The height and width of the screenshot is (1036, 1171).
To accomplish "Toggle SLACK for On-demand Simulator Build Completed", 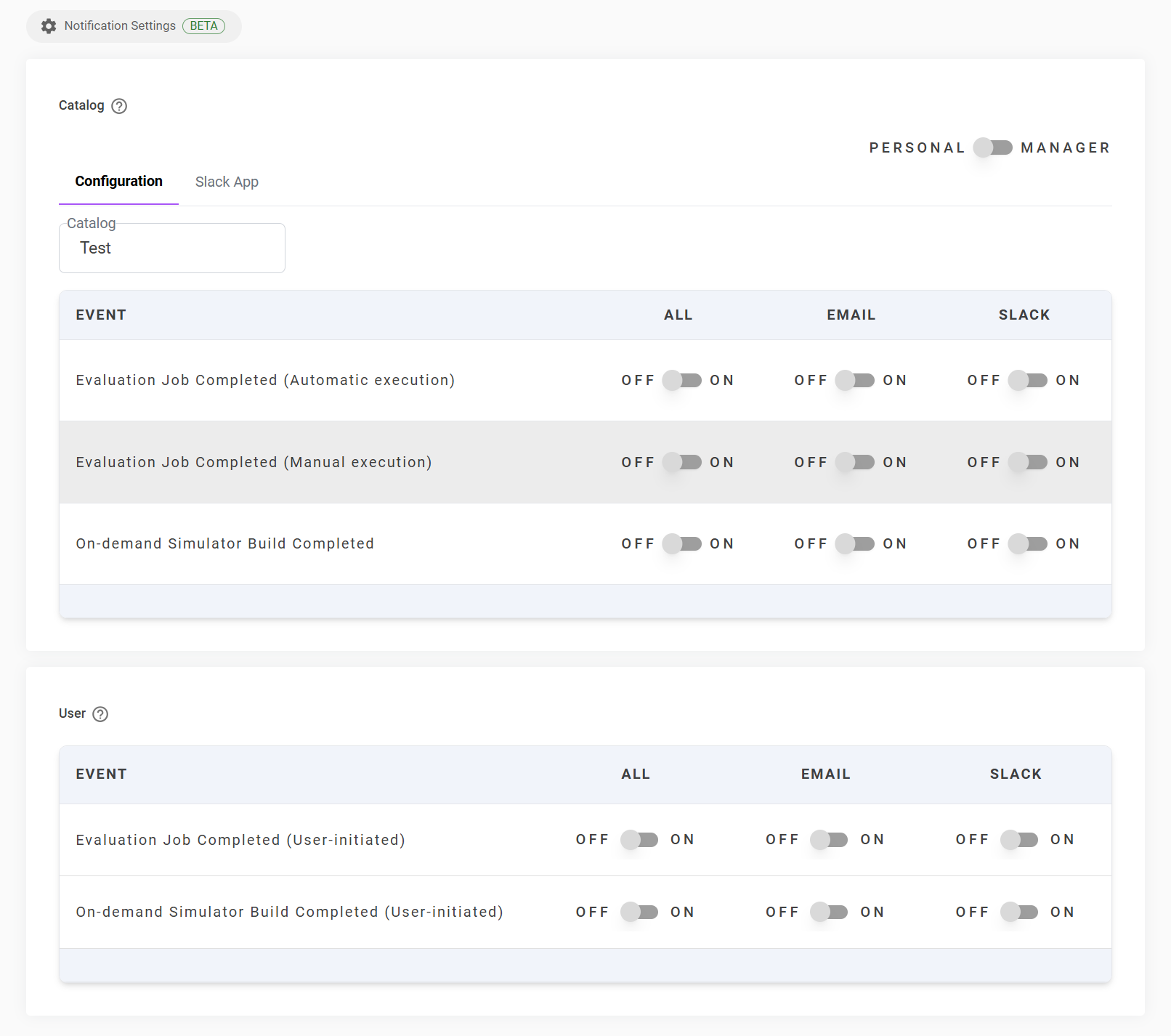I will pyautogui.click(x=1028, y=543).
